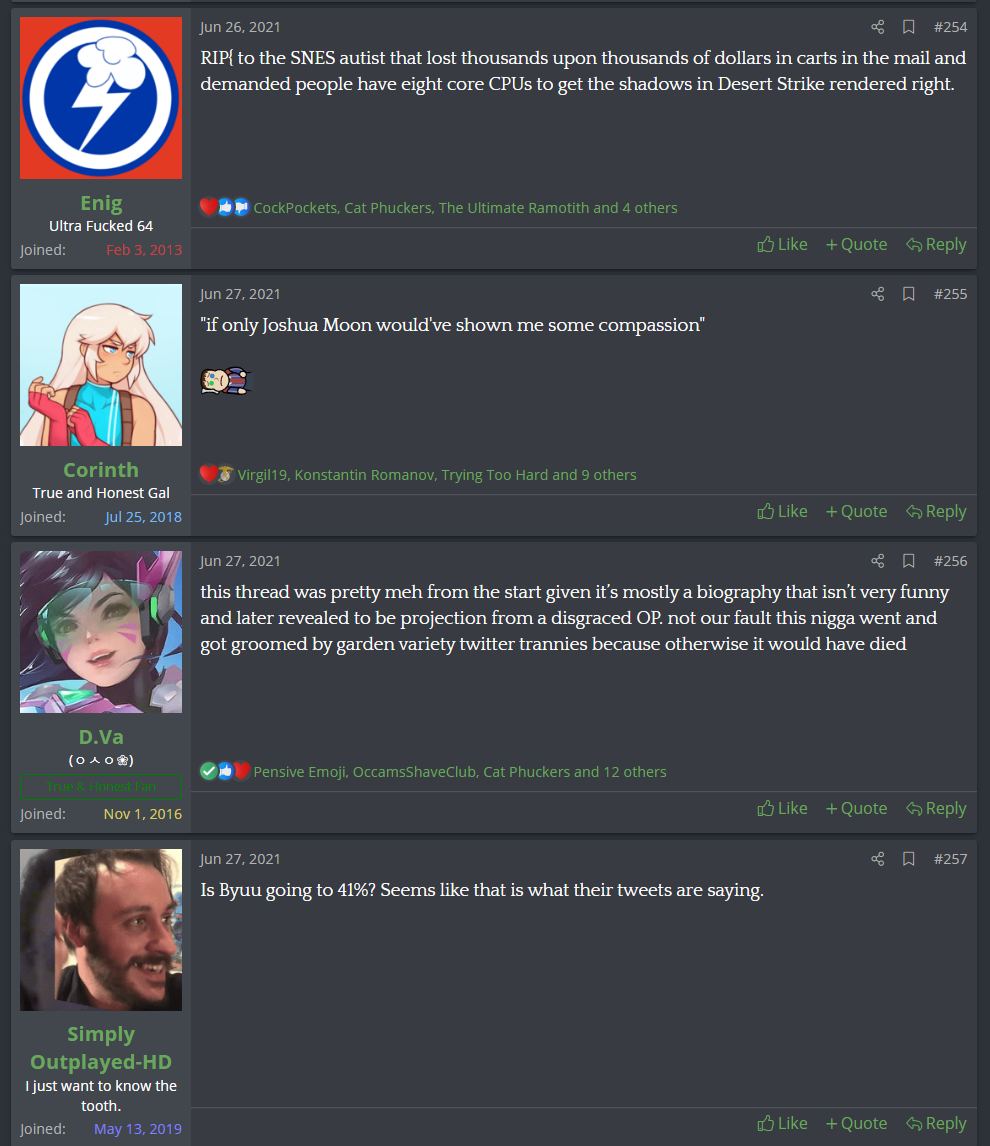Open reaction icons list on Enig's post
The image size is (990, 1146).
pos(224,208)
